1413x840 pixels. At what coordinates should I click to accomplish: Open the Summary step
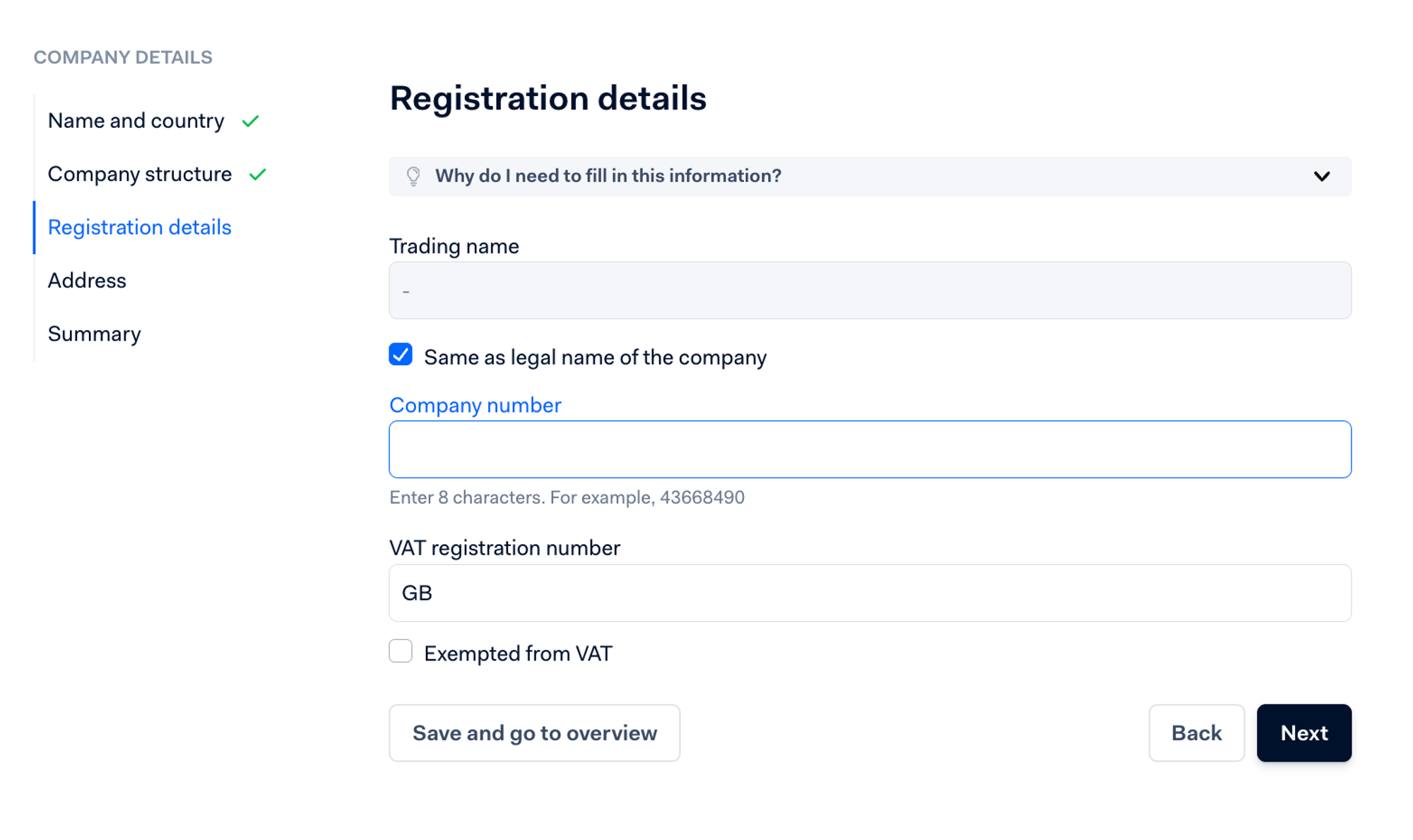click(94, 333)
